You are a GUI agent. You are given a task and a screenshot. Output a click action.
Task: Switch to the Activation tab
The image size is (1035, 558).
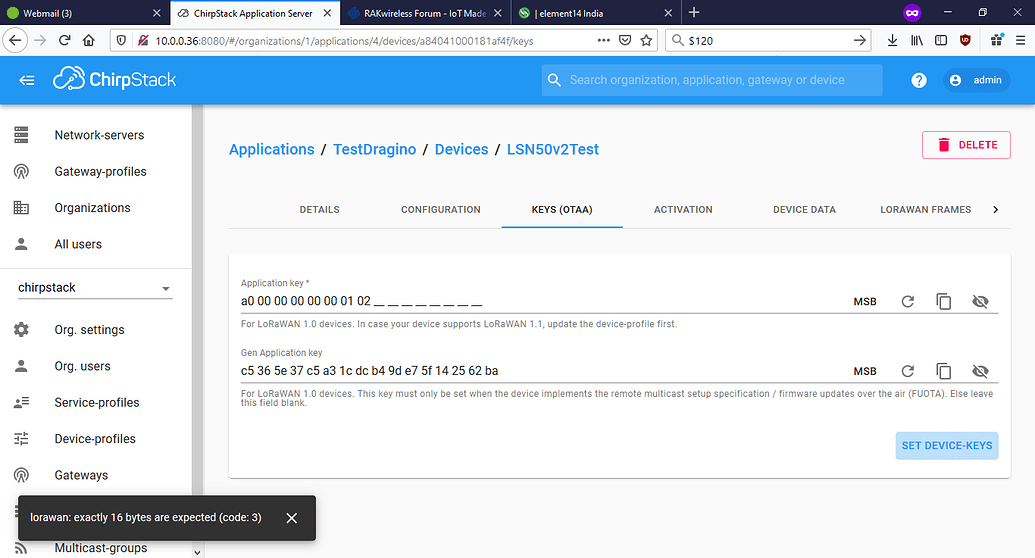coord(683,210)
